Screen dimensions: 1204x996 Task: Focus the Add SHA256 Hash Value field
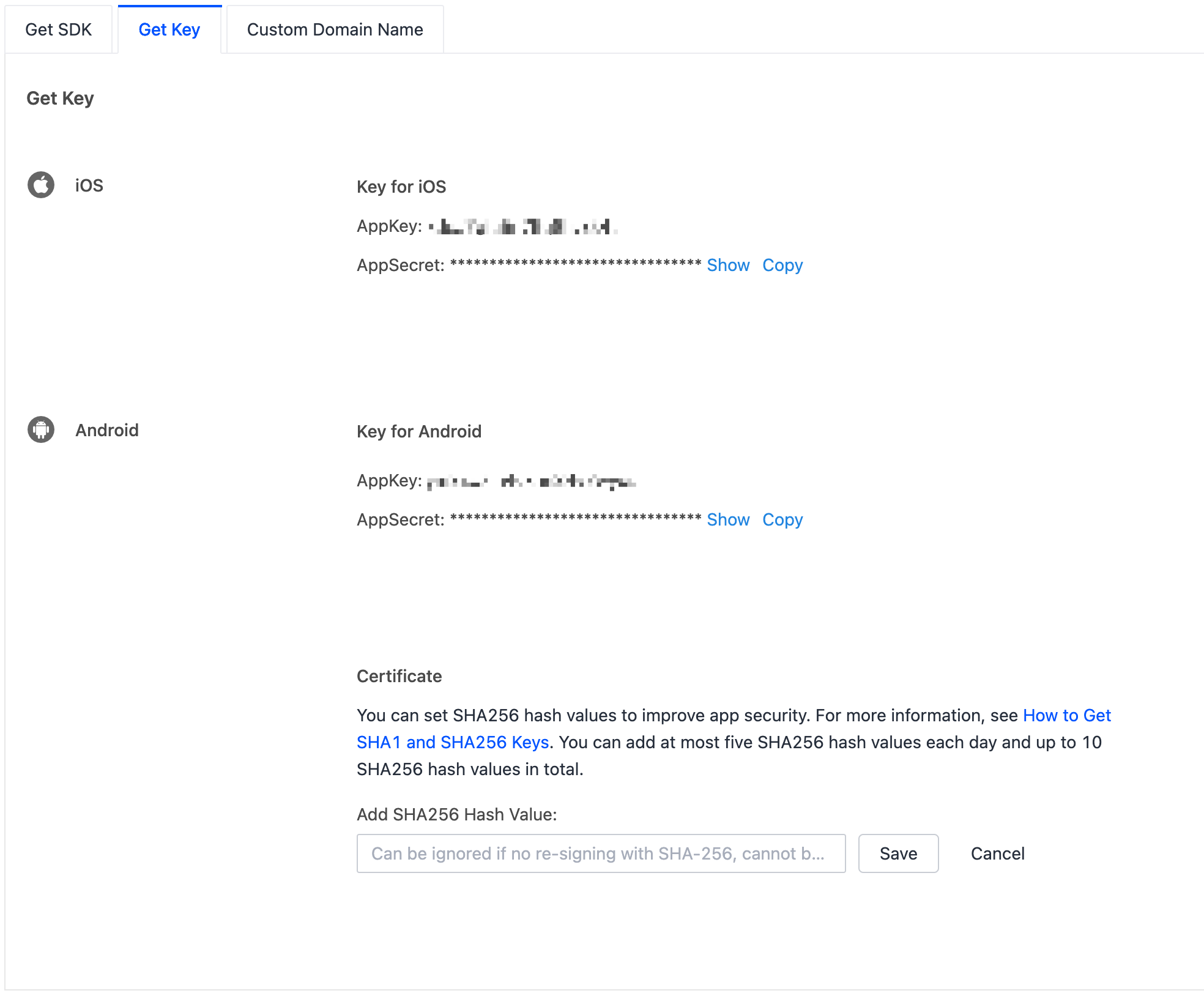tap(601, 853)
